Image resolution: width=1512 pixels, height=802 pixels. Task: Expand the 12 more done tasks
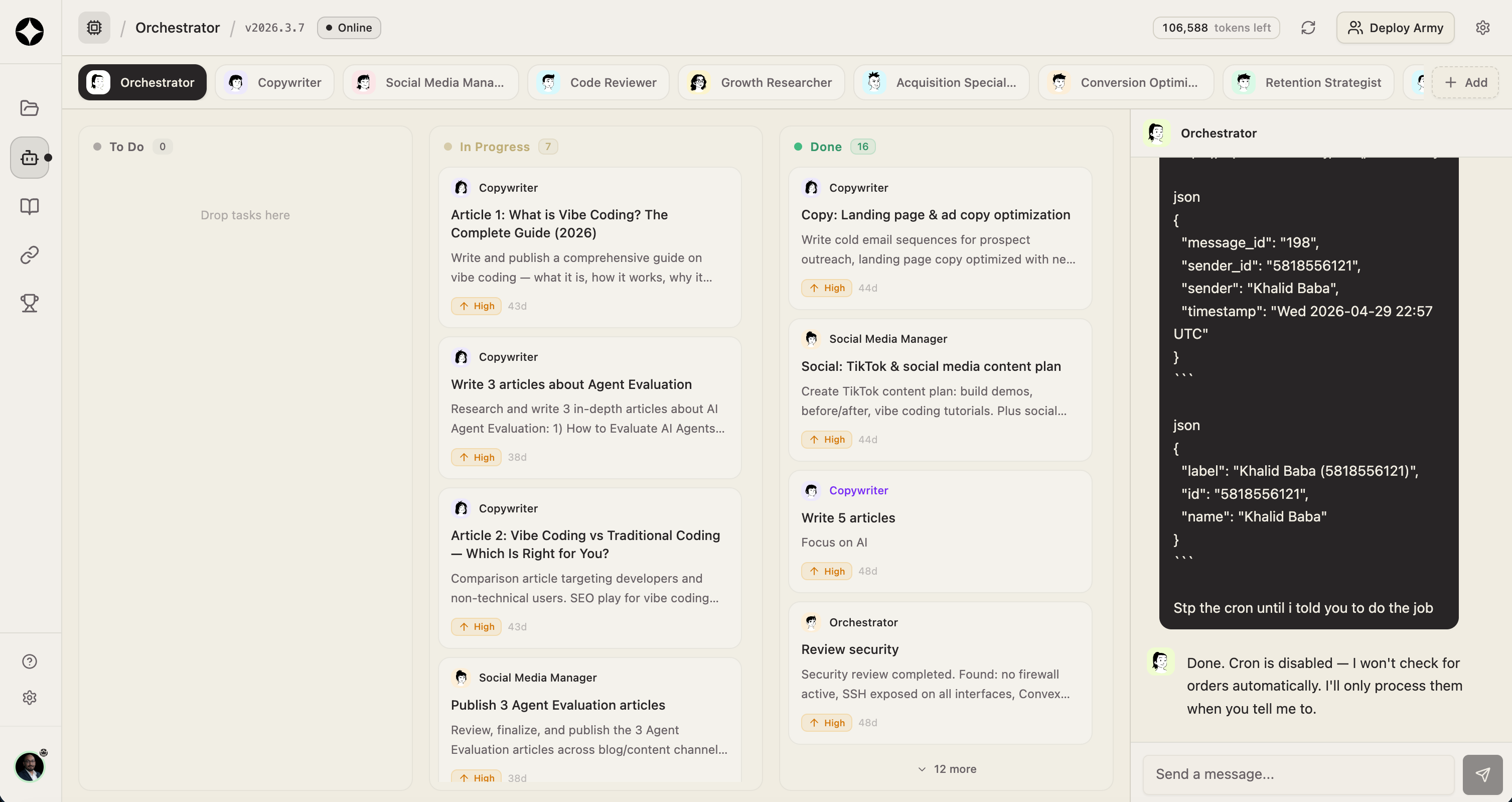click(x=947, y=769)
